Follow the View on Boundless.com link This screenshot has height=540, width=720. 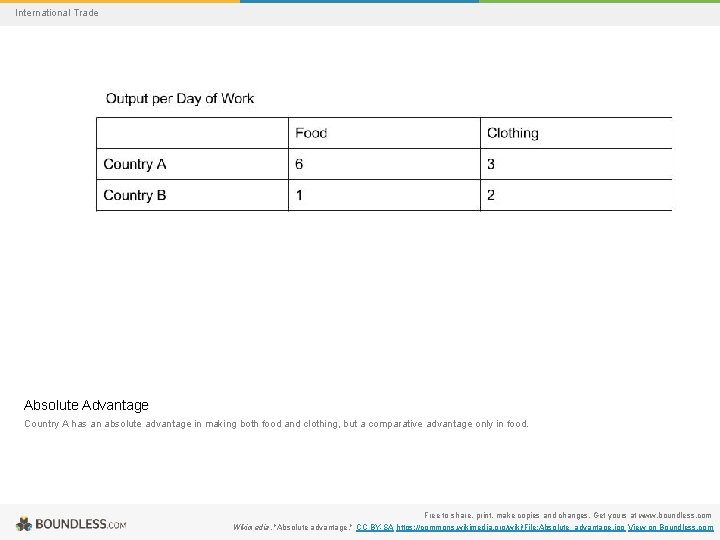[670, 527]
